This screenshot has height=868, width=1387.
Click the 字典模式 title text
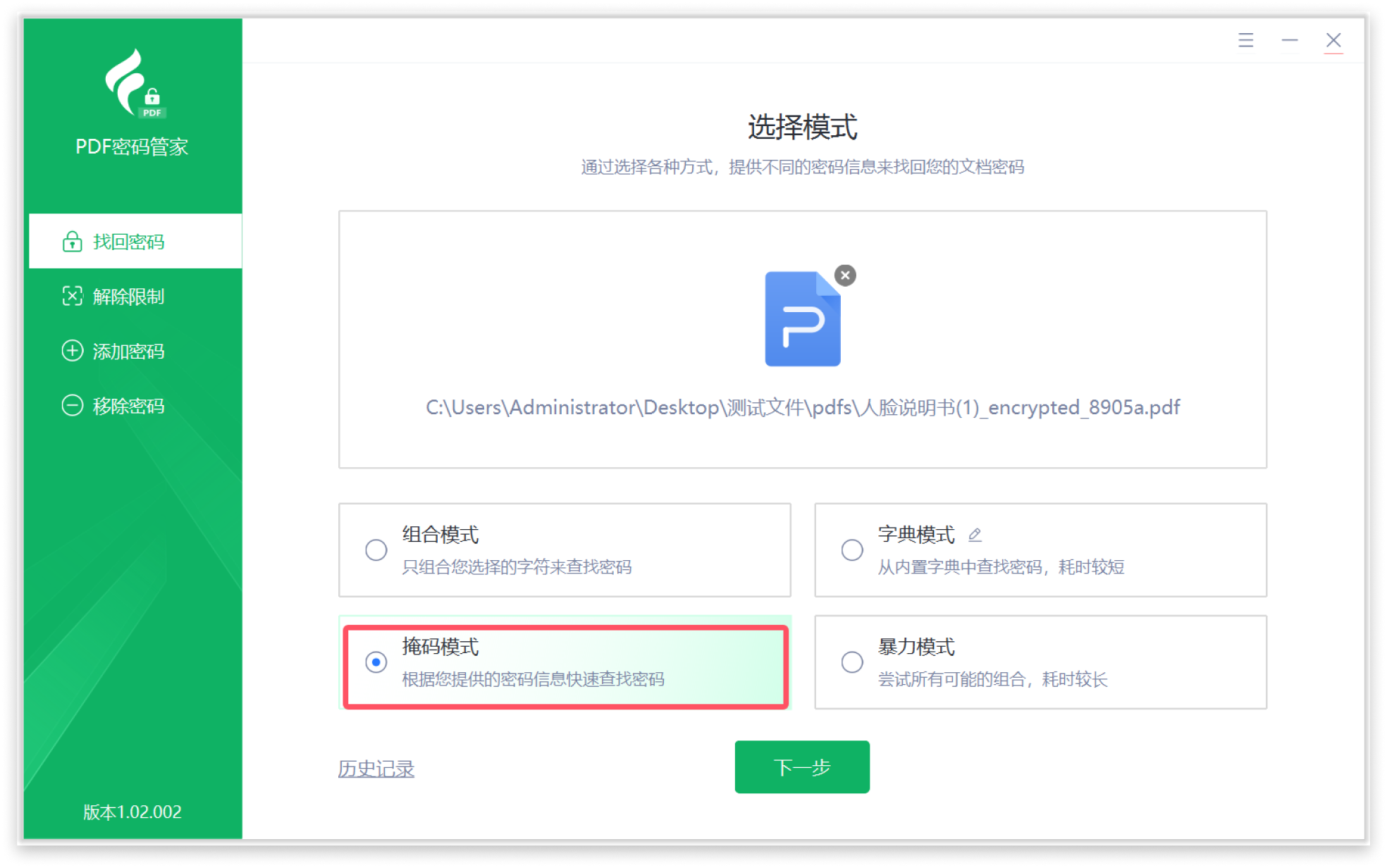[916, 535]
